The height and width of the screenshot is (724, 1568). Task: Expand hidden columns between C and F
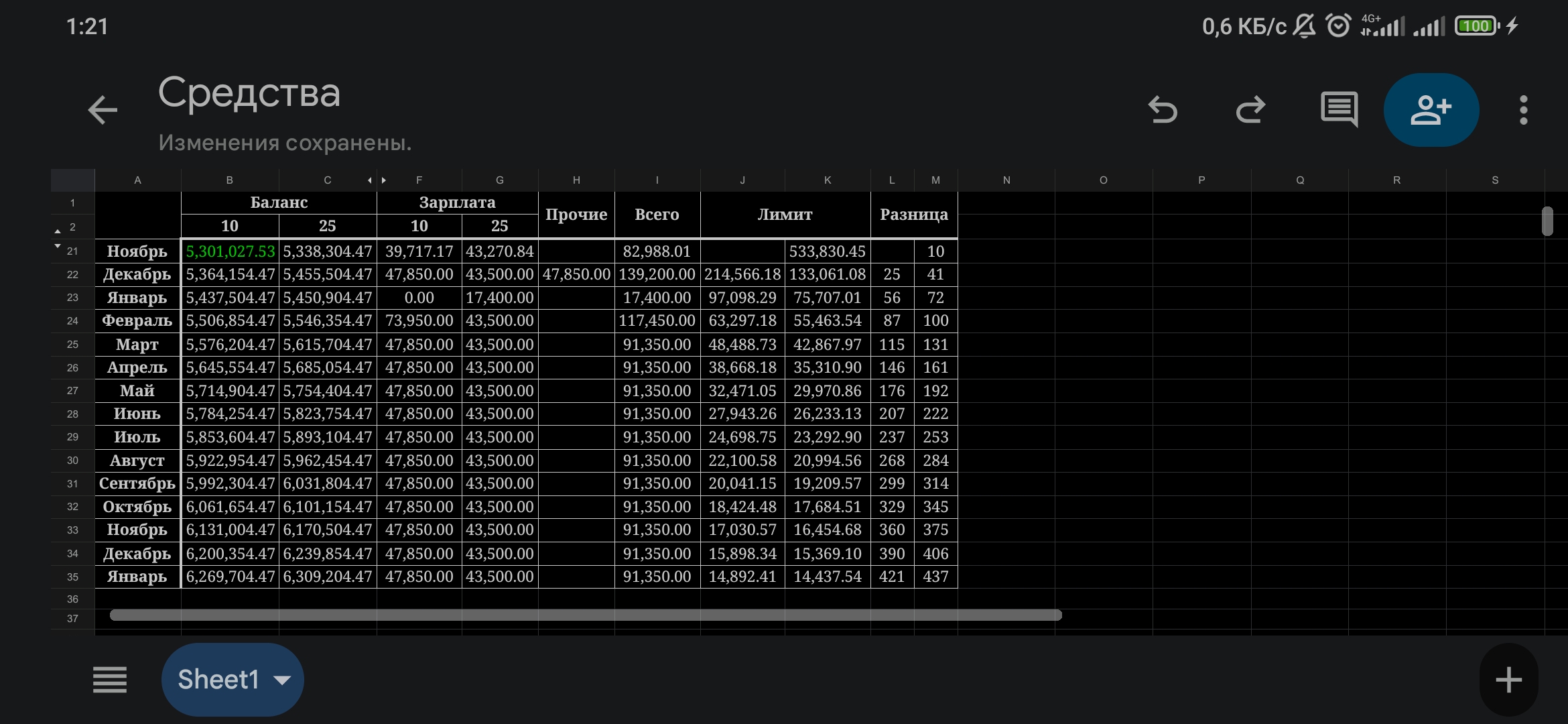377,180
